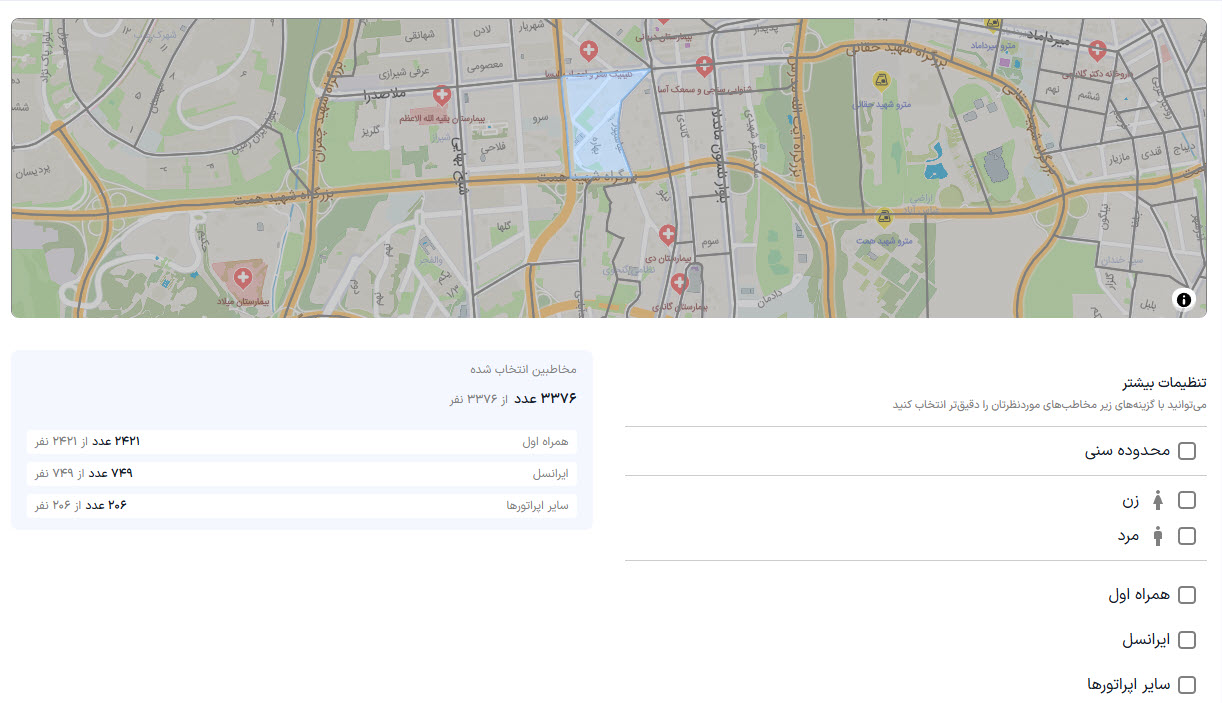1222x703 pixels.
Task: Click the همراه اول audience count row
Action: tap(302, 441)
